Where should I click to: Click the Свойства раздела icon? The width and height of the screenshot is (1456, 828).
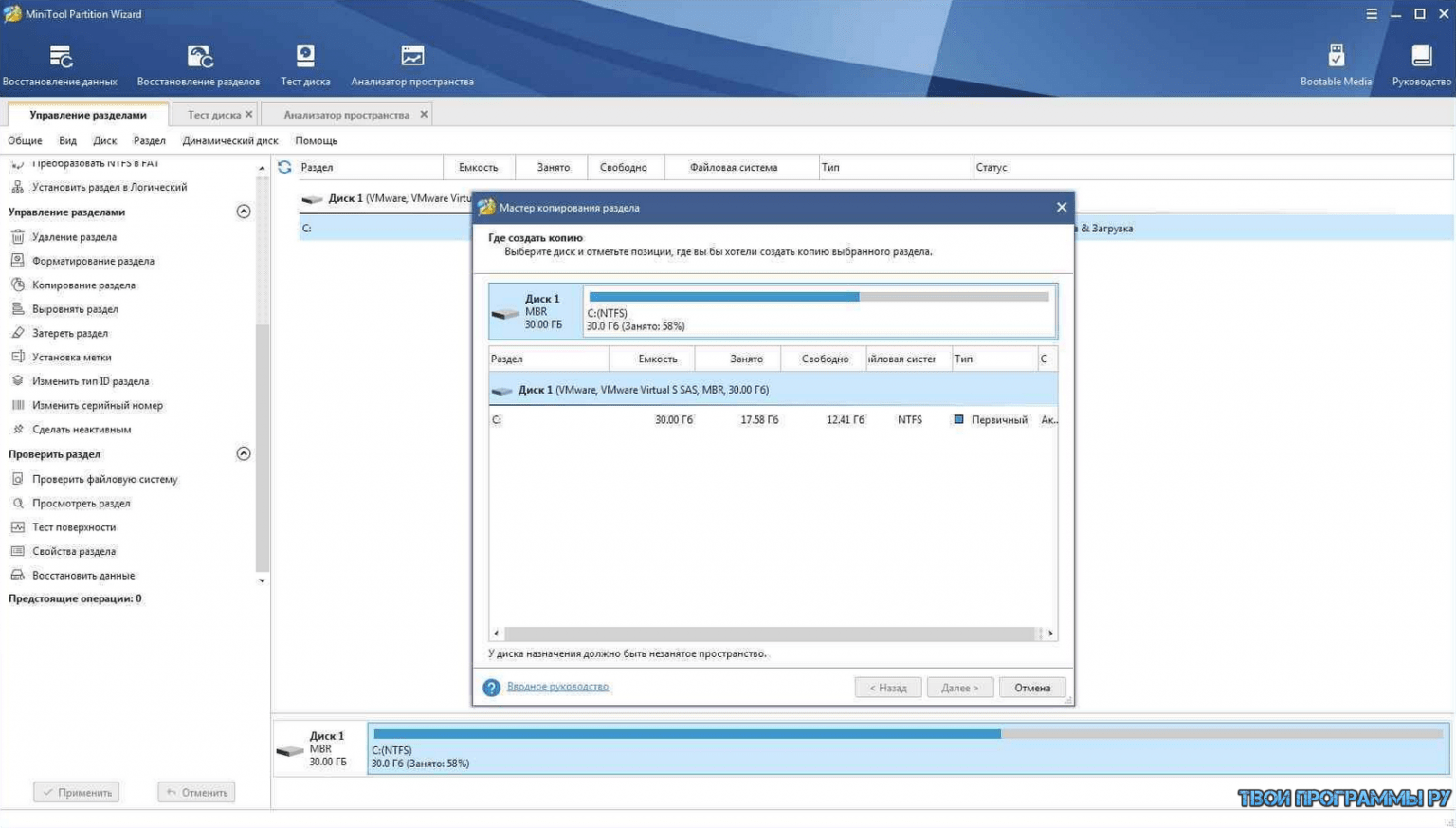point(18,551)
